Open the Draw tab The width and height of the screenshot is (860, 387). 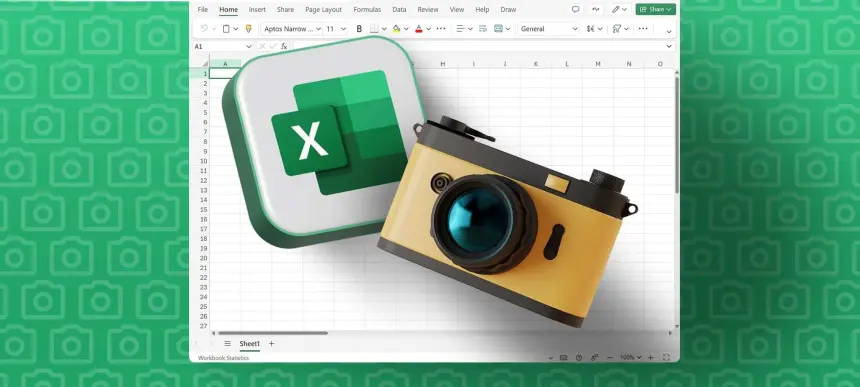[508, 9]
